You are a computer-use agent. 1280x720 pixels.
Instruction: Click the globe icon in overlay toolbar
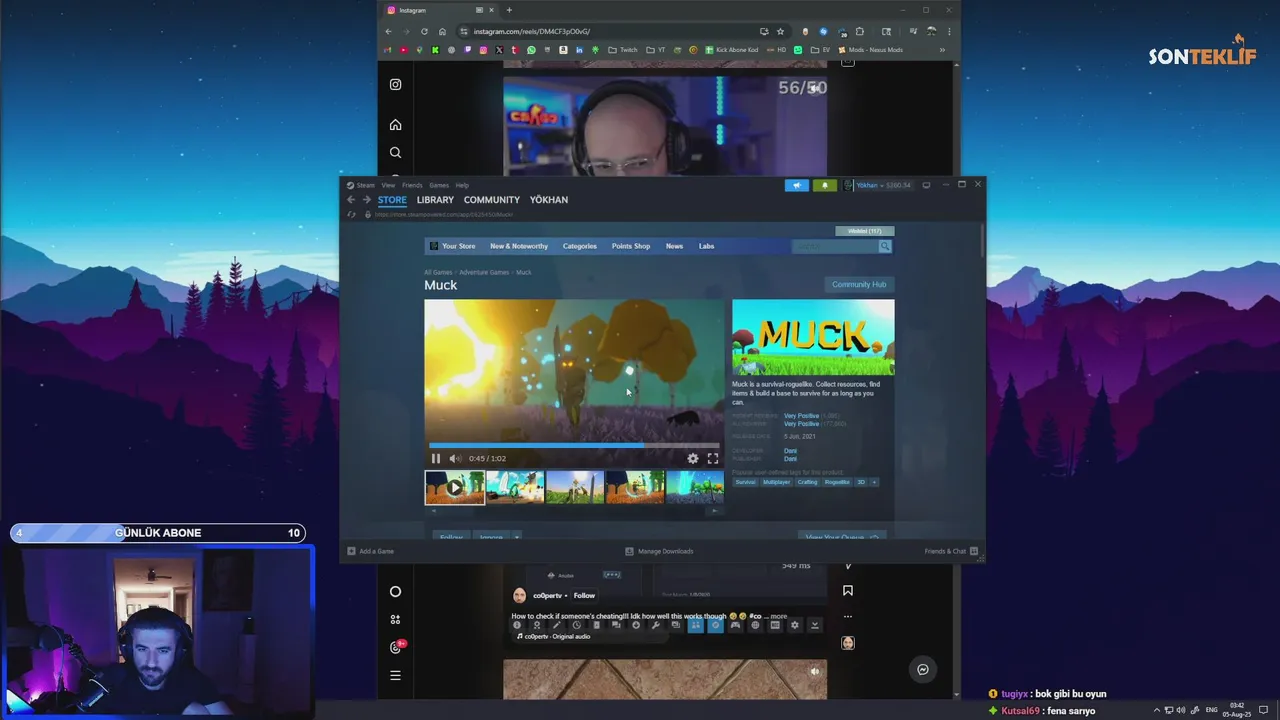(755, 625)
